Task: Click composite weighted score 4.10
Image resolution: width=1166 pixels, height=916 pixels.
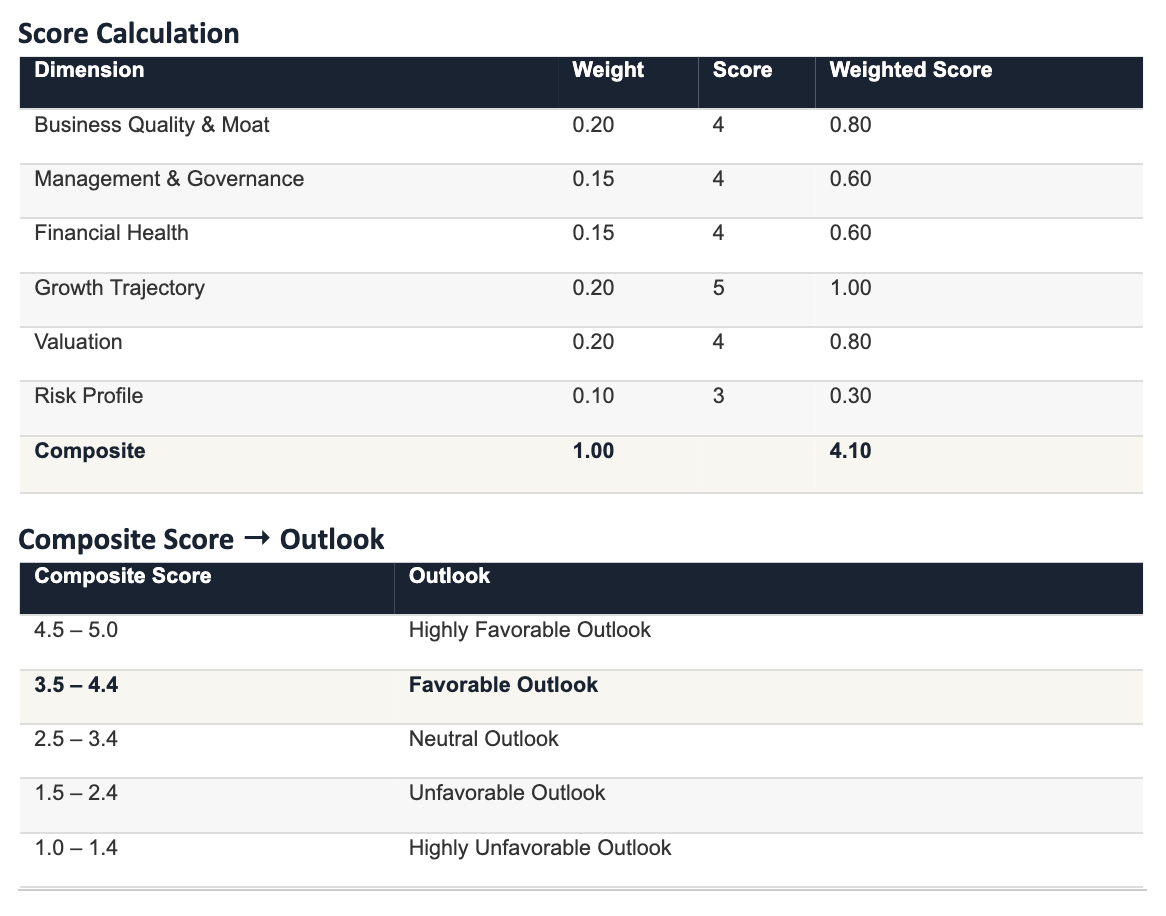Action: pyautogui.click(x=850, y=451)
